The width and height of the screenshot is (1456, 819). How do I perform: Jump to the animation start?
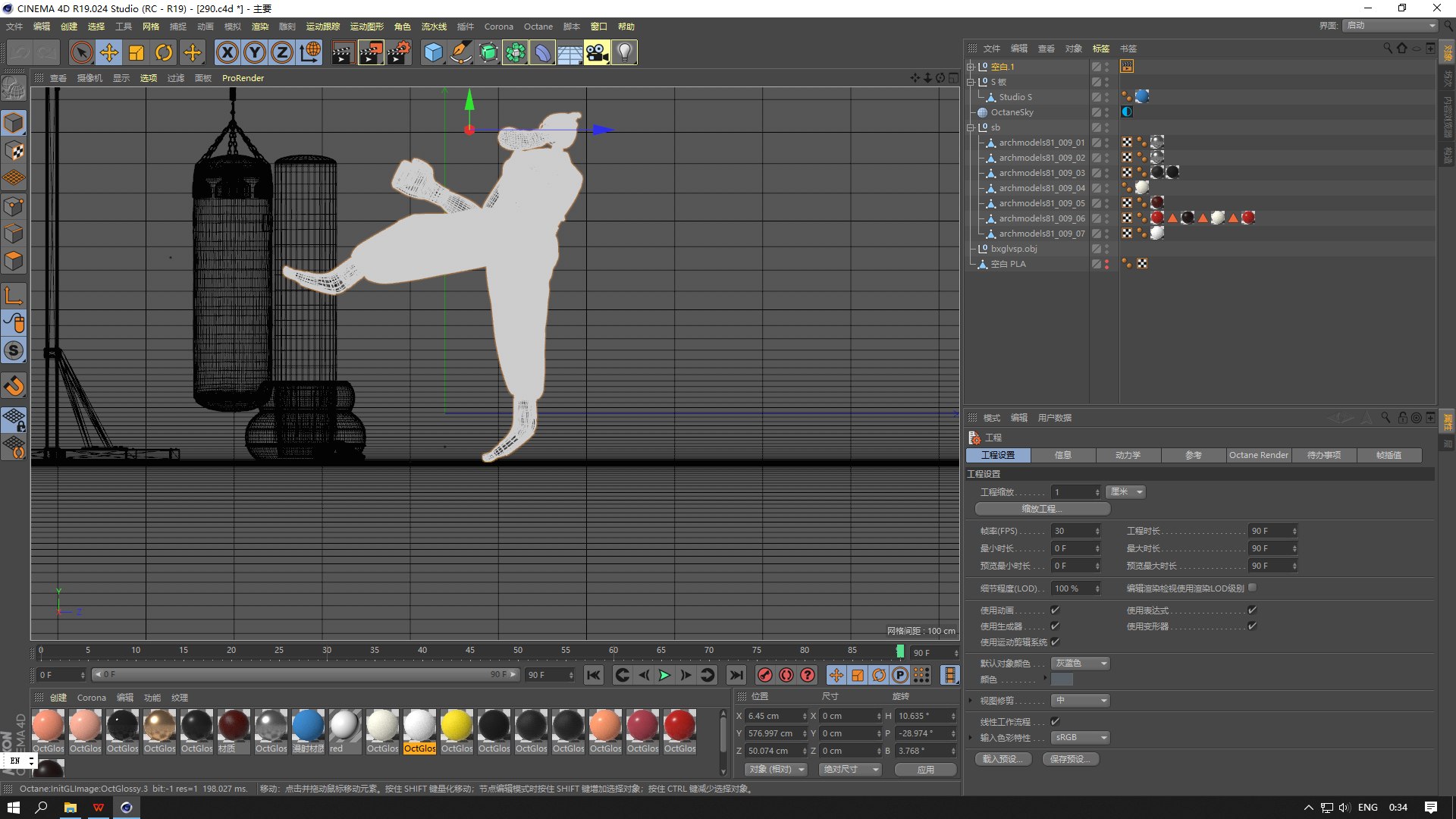(x=593, y=675)
